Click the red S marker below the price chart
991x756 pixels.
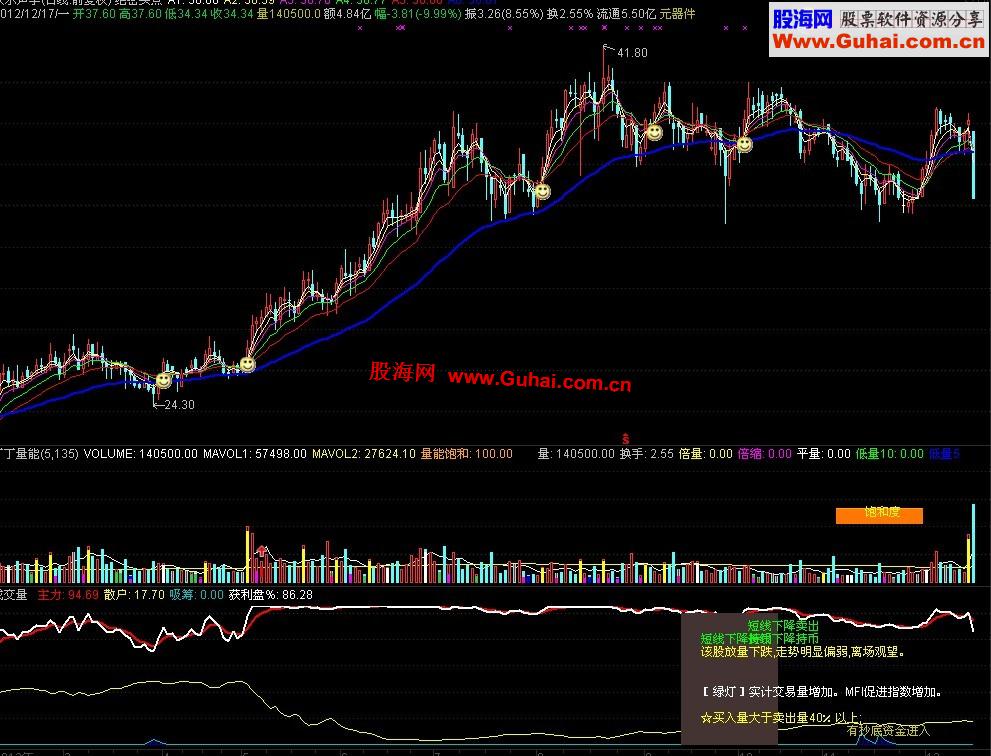click(626, 439)
